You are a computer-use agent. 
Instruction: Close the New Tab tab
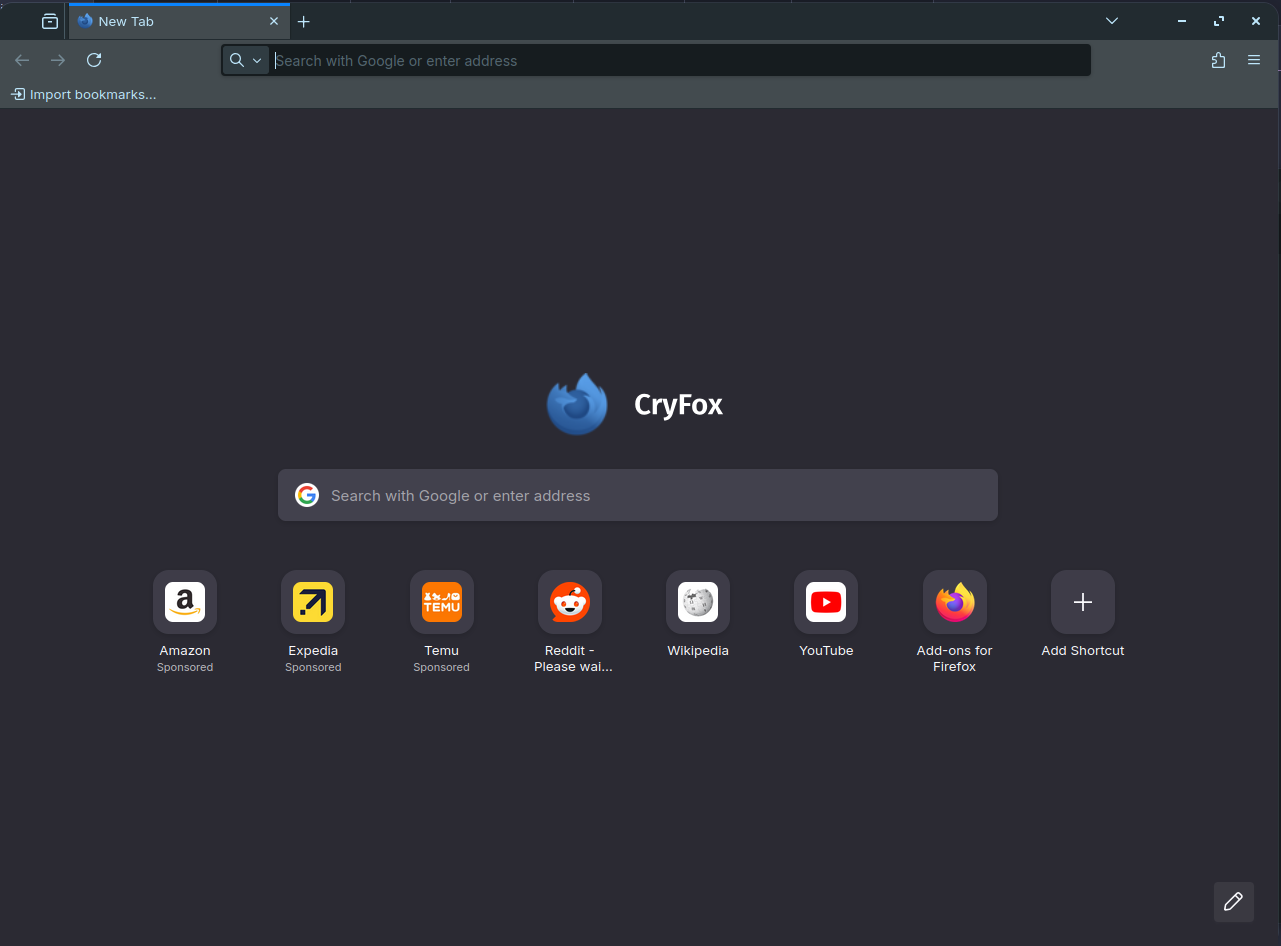pyautogui.click(x=274, y=21)
